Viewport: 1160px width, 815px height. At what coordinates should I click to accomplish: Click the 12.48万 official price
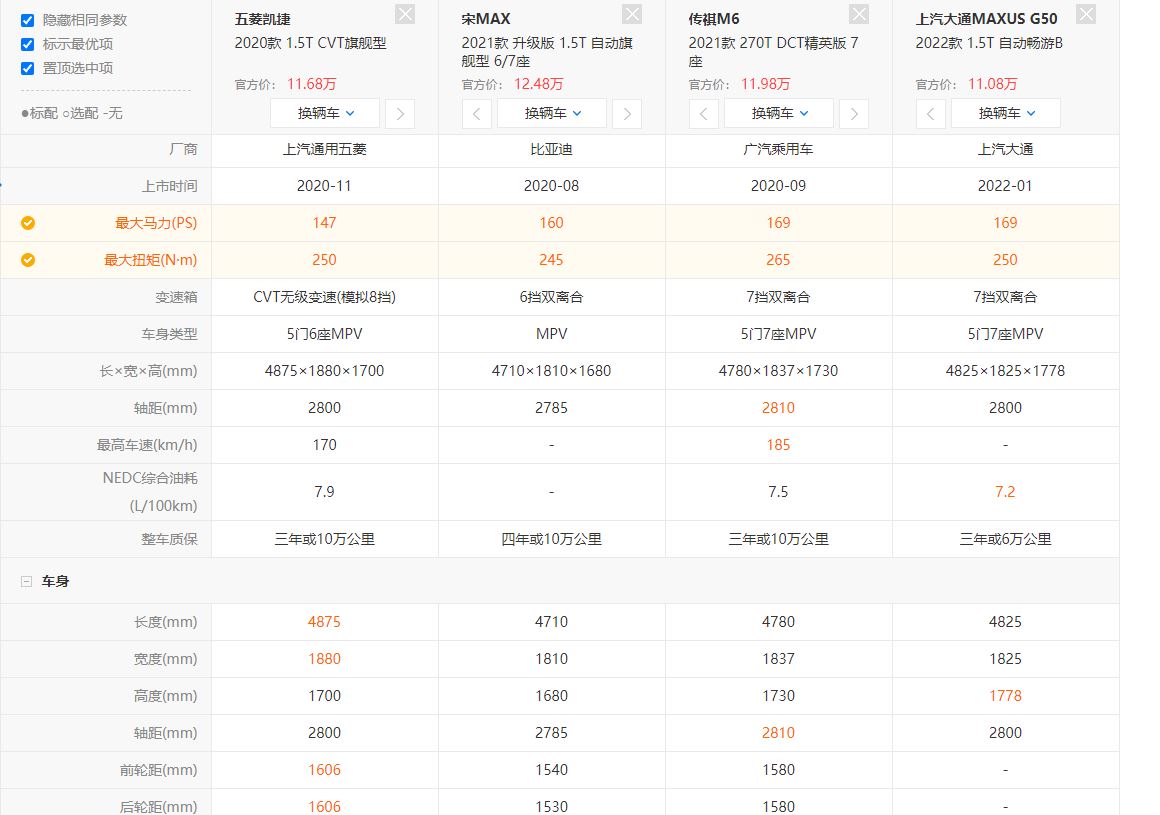click(539, 84)
